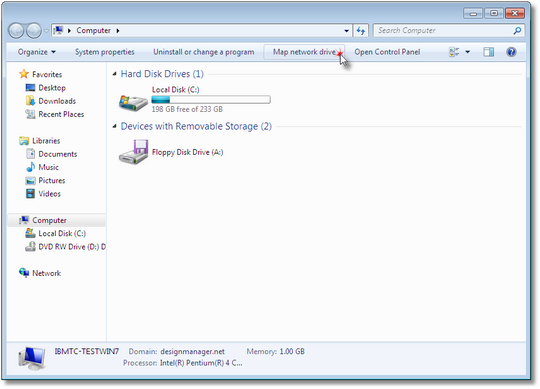
Task: Select Local Disk (C:) in the navigation pane
Action: (62, 234)
